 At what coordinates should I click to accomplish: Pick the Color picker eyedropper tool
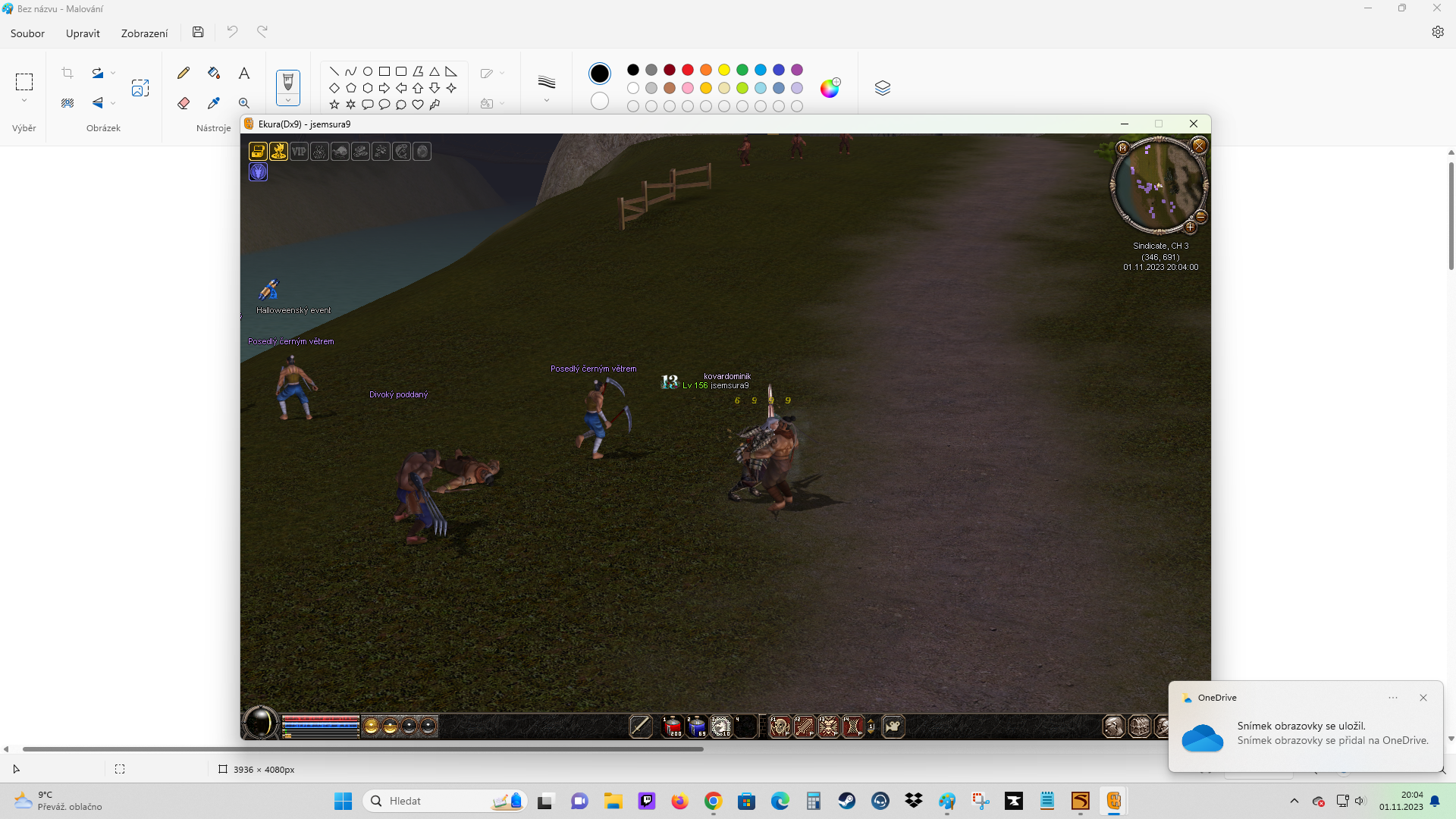click(214, 103)
